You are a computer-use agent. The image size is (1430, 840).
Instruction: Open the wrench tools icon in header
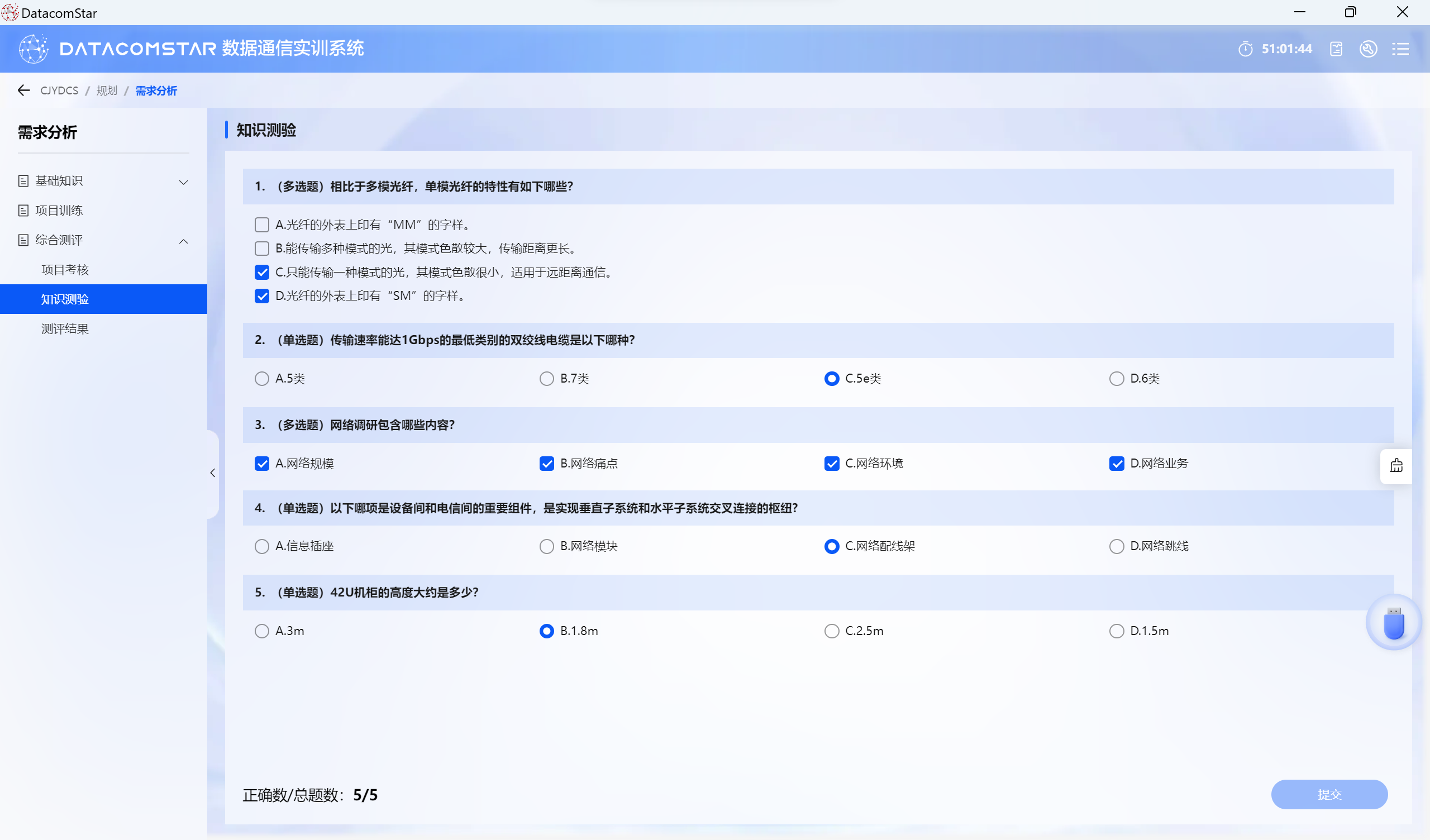tap(1367, 49)
